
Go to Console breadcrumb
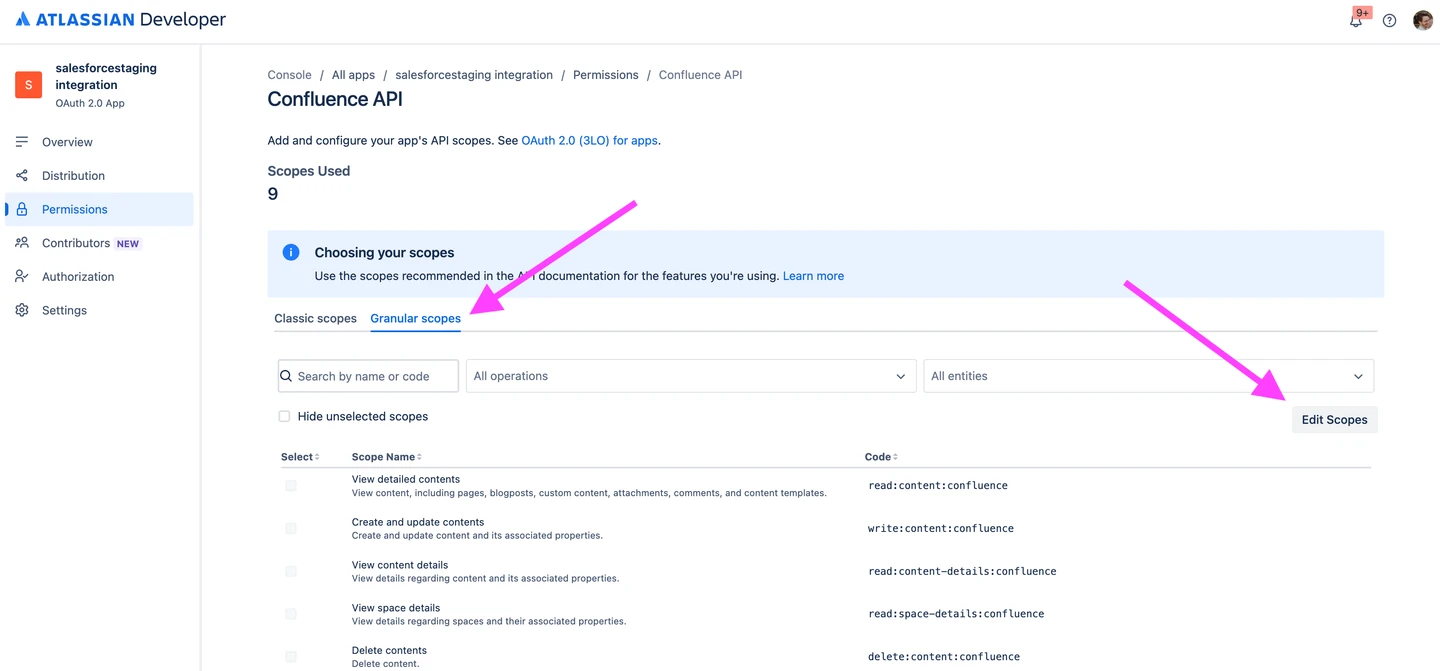click(290, 75)
